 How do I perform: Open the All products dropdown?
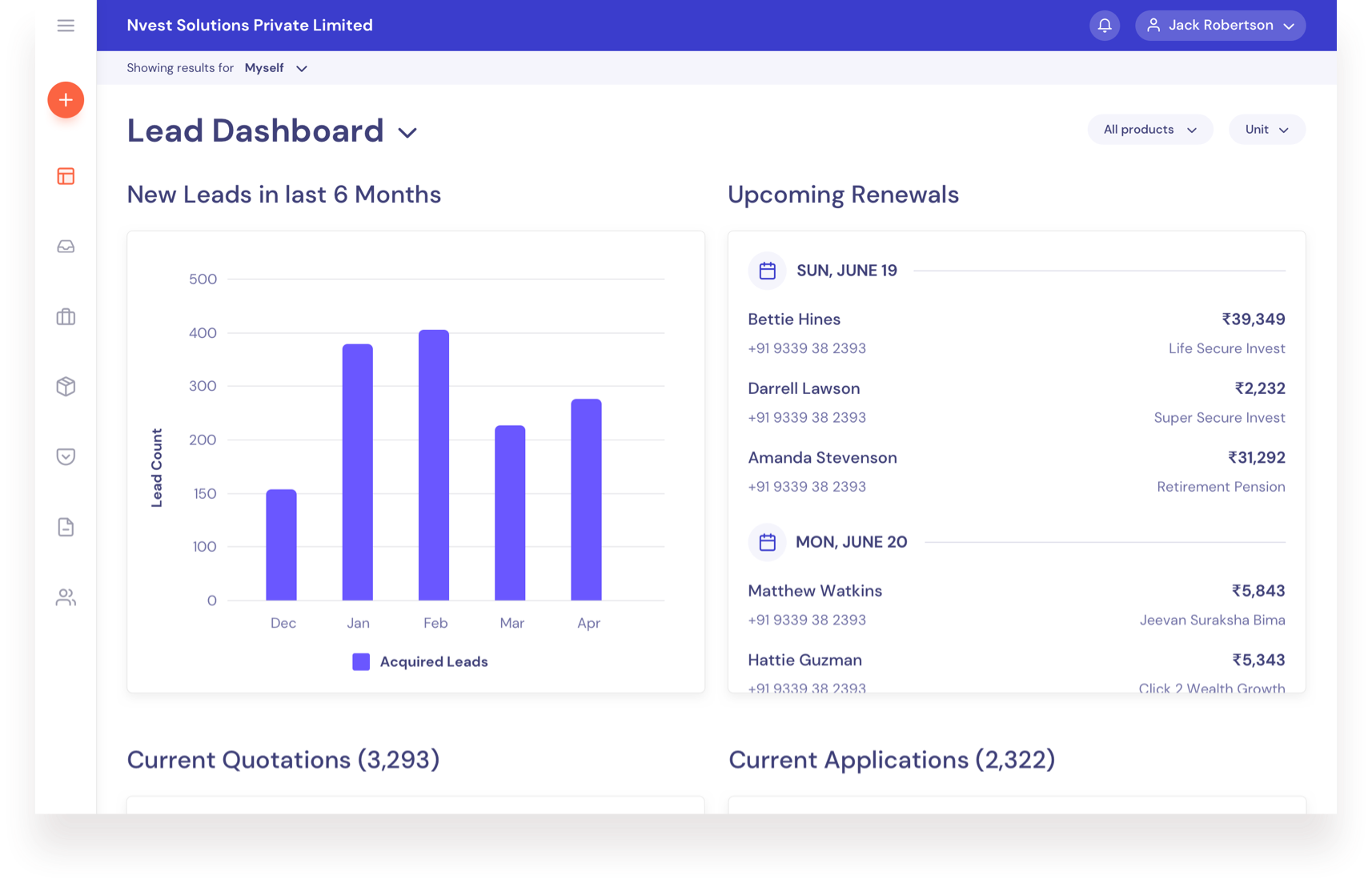1149,130
